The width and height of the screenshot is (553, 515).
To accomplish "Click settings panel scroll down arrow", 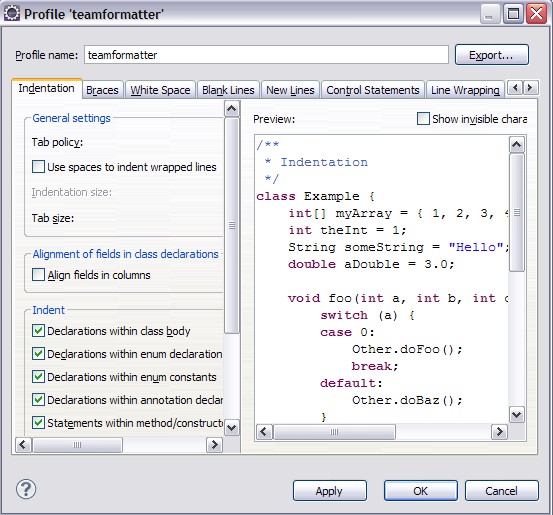I will pyautogui.click(x=232, y=428).
